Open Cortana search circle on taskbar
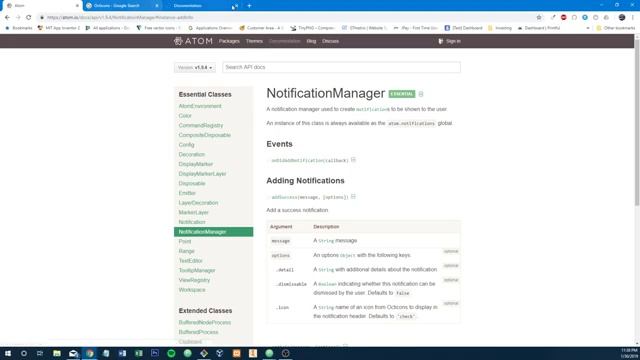The image size is (640, 360). click(x=24, y=353)
